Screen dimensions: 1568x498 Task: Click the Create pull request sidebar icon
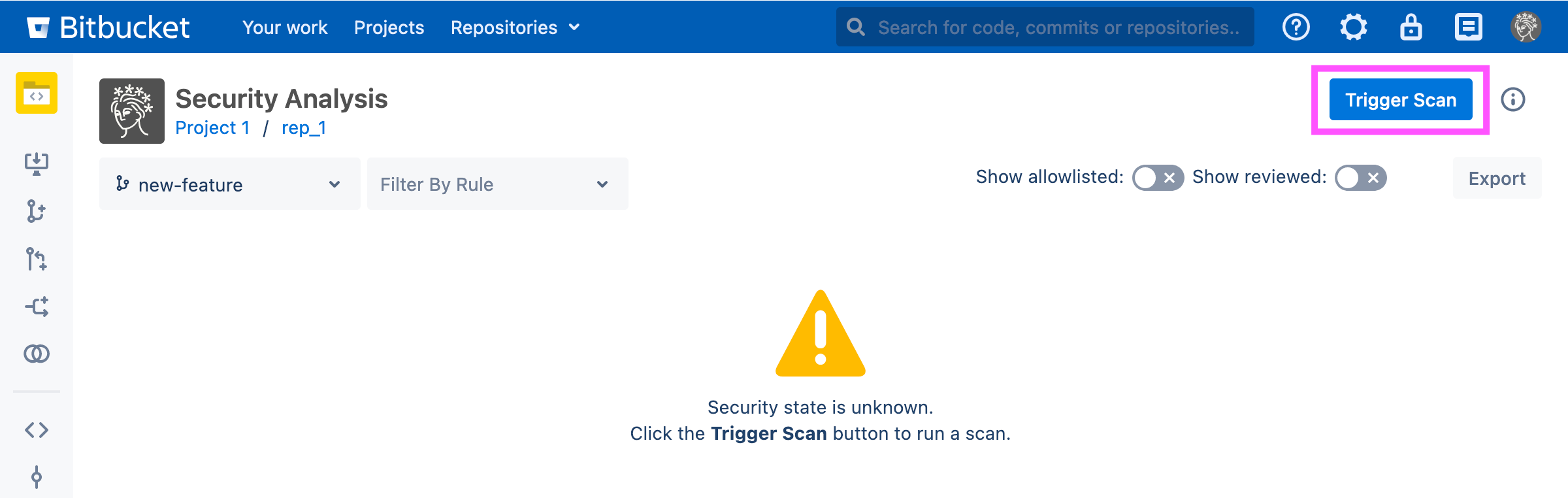point(37,259)
